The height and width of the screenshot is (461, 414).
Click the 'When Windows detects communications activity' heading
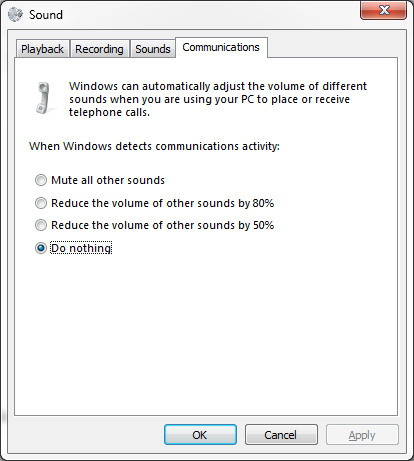click(x=154, y=146)
